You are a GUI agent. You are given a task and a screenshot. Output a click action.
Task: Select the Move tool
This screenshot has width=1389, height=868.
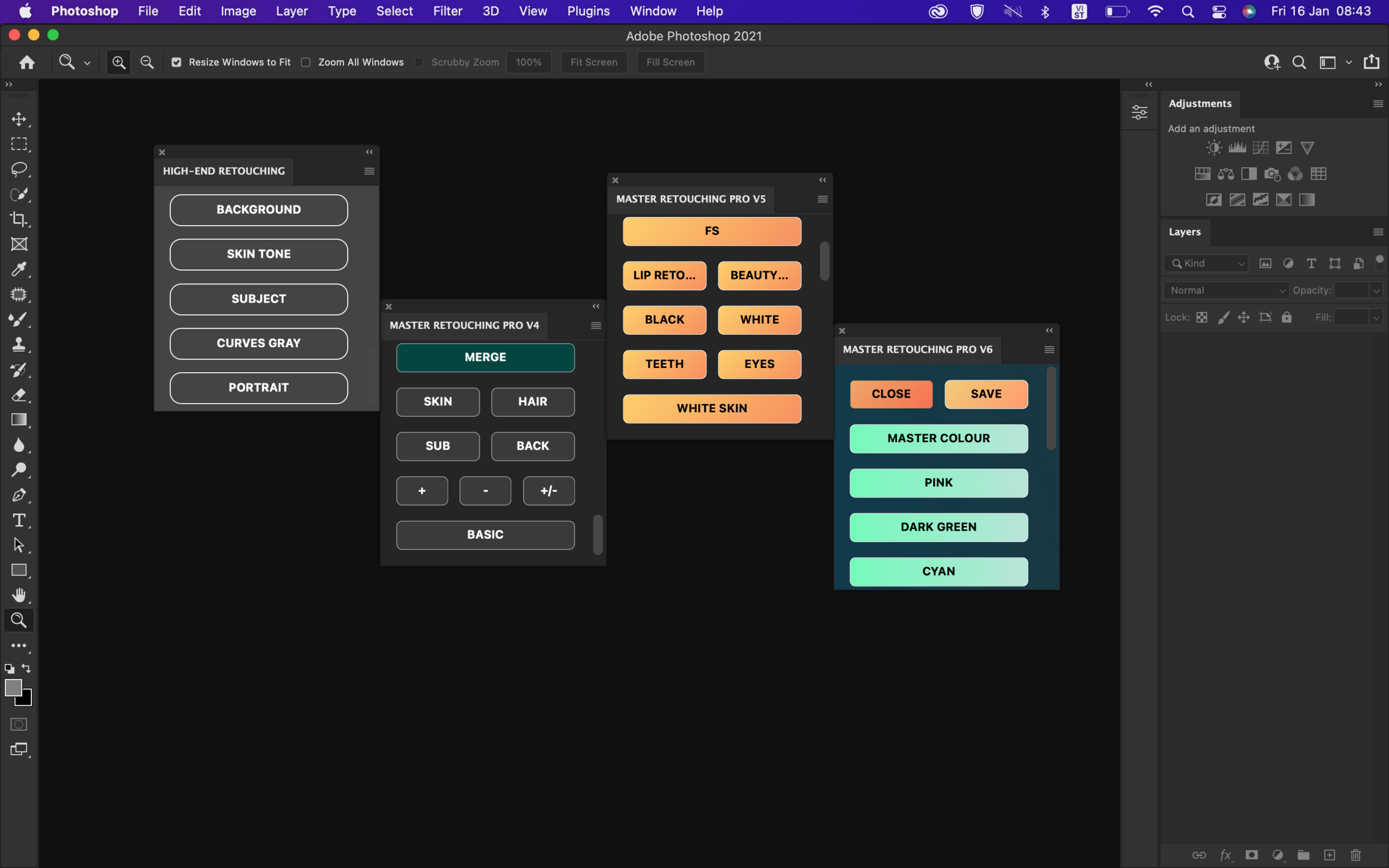(x=19, y=119)
